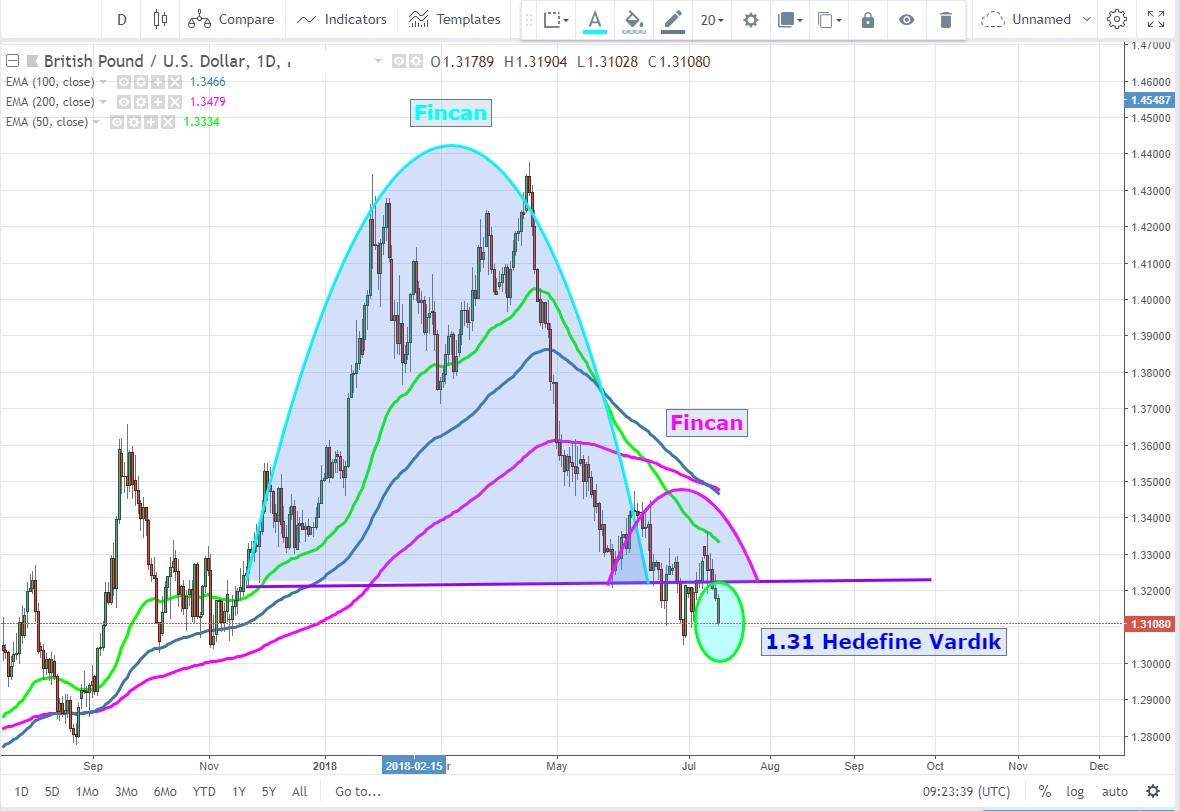Click the paint bucket background fill icon

[x=632, y=19]
